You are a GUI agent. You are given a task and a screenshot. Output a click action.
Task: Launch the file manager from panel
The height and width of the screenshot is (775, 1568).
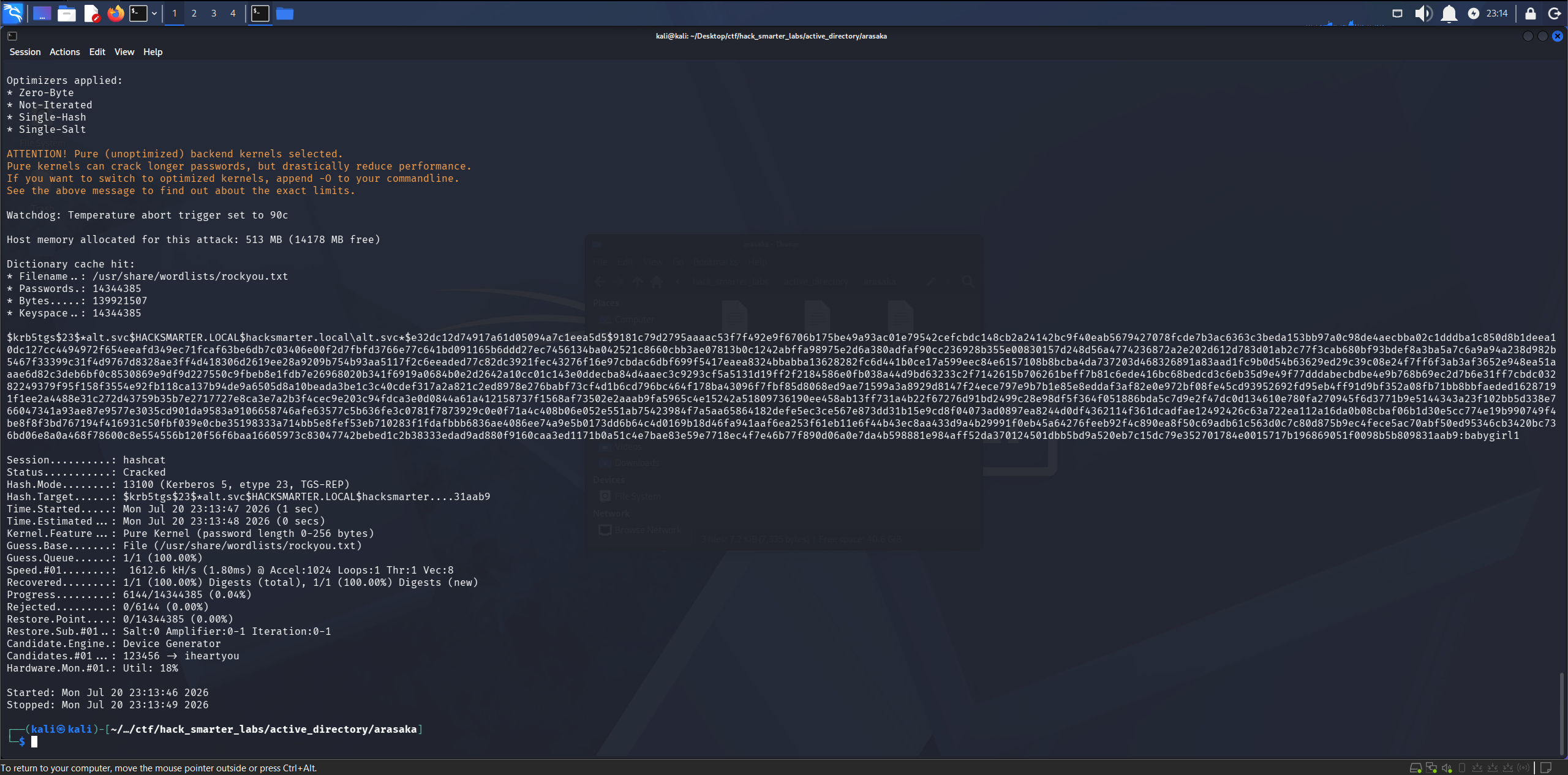(x=67, y=13)
